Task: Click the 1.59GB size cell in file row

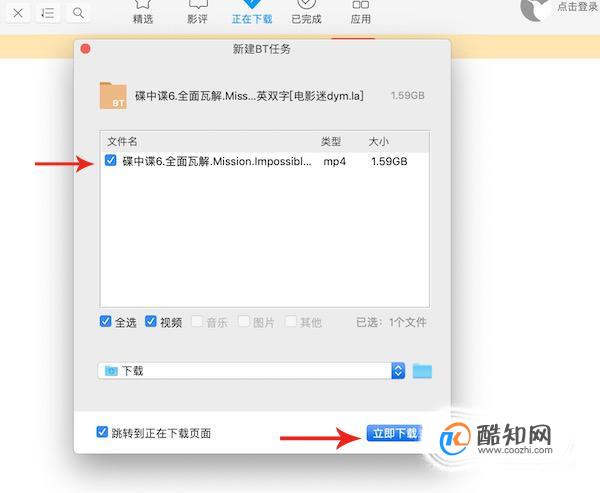Action: [389, 162]
